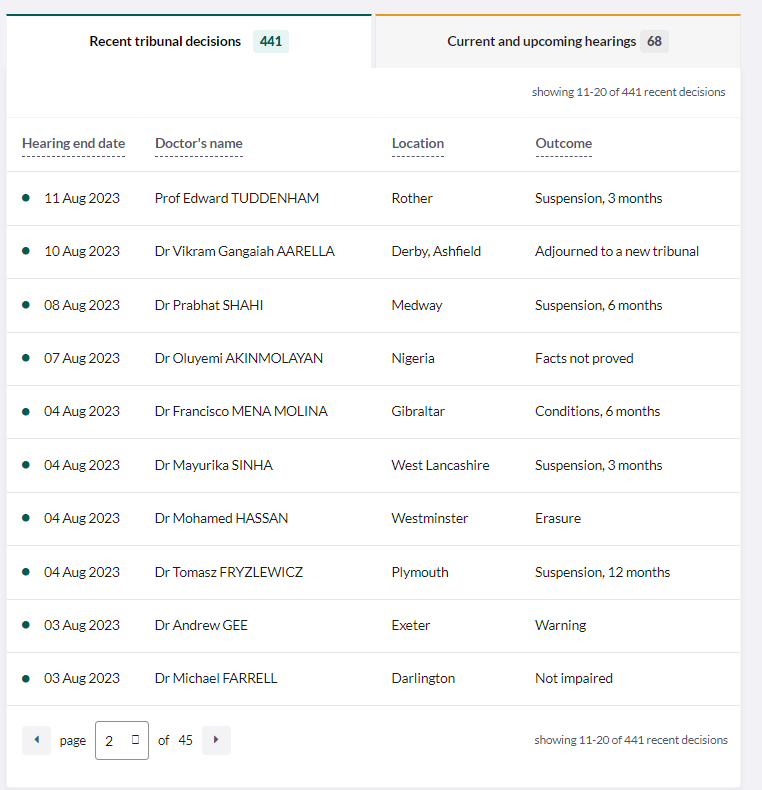View Dr Oluyemi AKINMOLAYAN case

click(238, 359)
